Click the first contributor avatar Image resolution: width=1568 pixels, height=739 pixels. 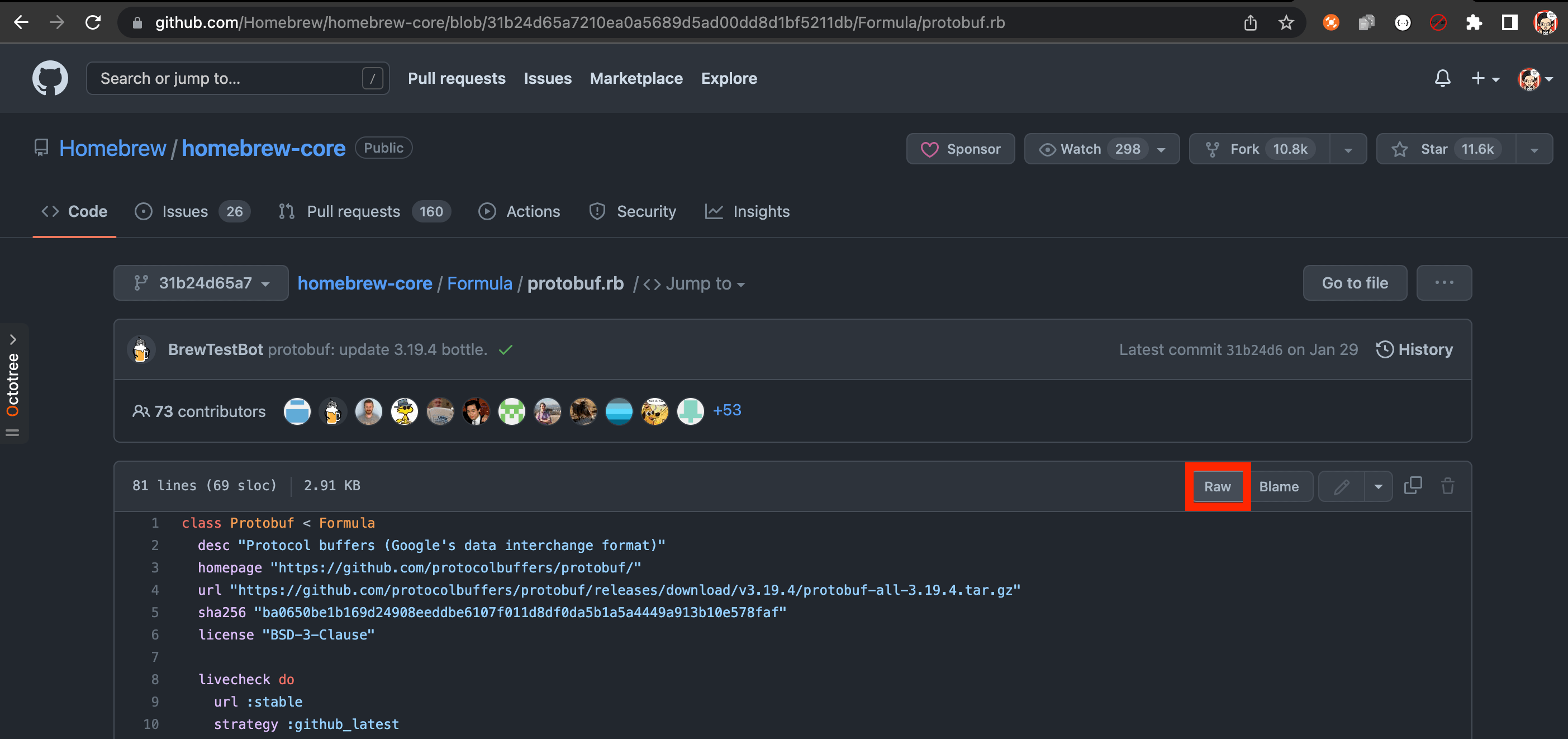point(297,411)
